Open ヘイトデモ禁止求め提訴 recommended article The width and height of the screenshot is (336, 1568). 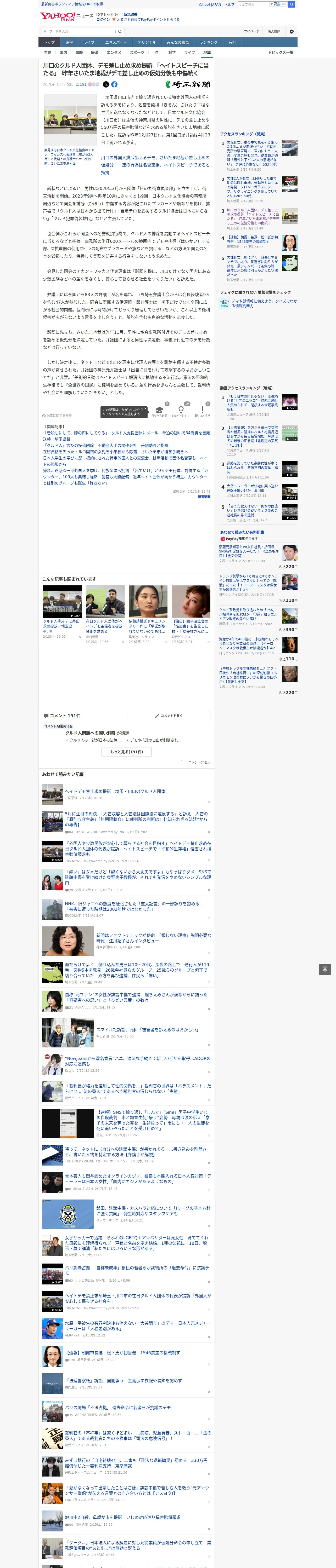[x=115, y=791]
